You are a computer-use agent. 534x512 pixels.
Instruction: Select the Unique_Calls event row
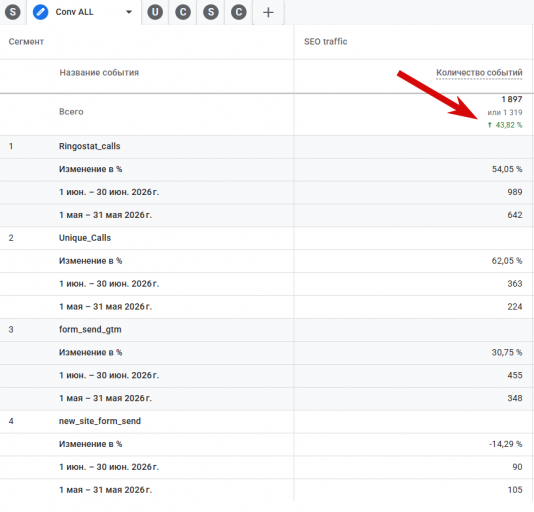coord(267,238)
